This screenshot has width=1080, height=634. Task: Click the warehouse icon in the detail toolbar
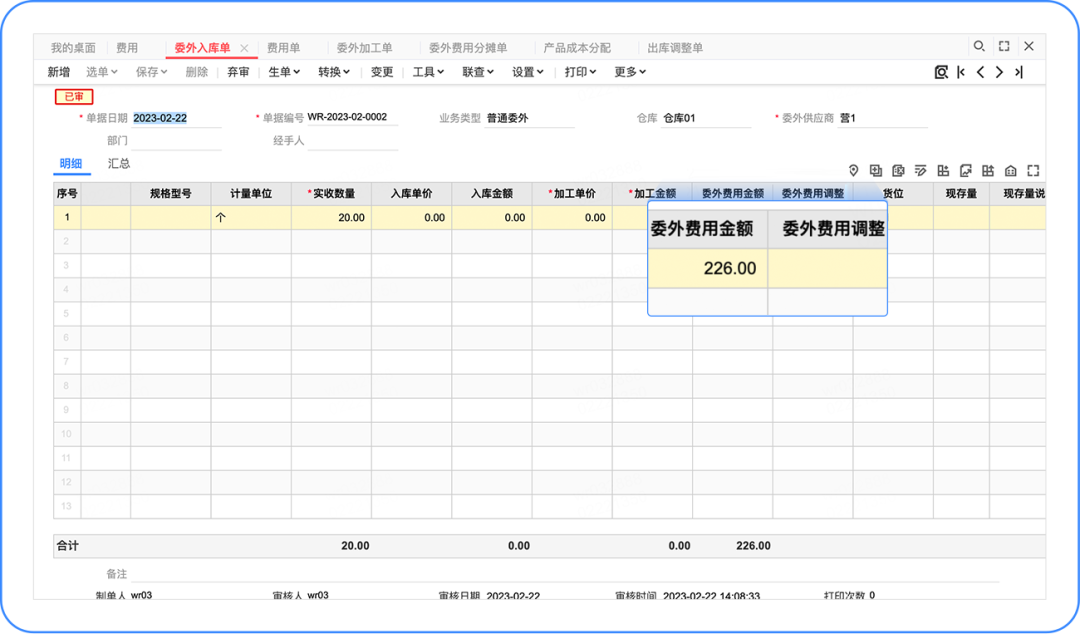pyautogui.click(x=1011, y=170)
